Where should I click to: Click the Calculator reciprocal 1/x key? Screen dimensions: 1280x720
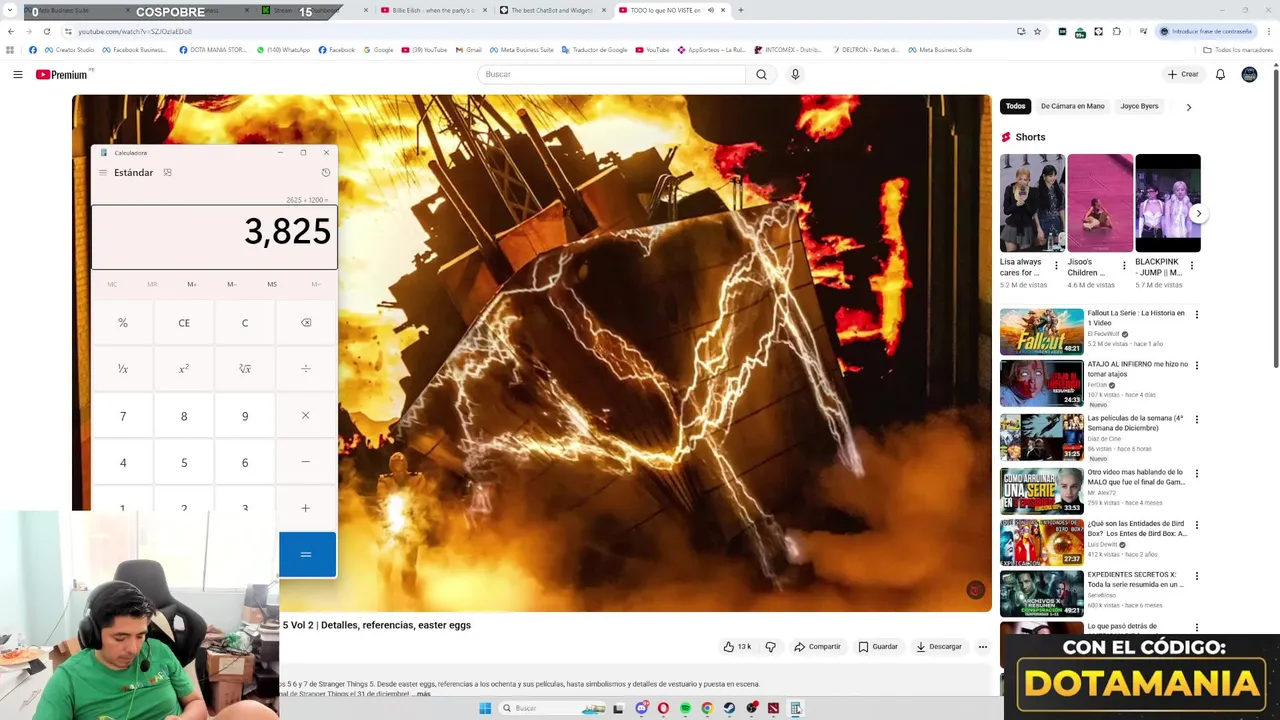click(x=123, y=369)
